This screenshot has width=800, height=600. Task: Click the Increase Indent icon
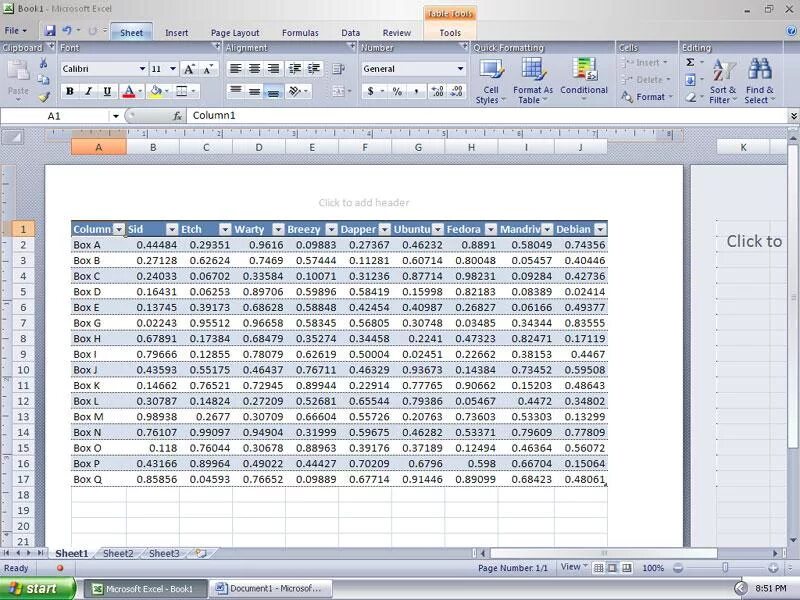314,68
